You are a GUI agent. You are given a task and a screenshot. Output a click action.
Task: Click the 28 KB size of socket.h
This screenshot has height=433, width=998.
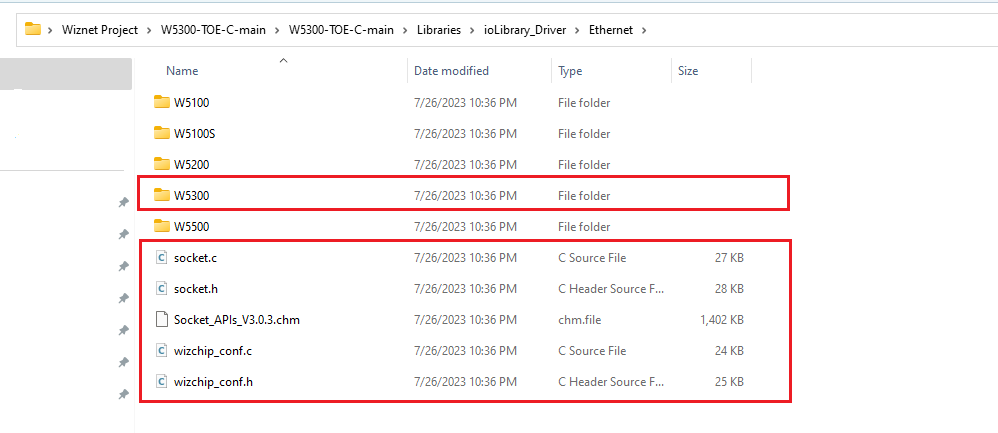(x=729, y=288)
